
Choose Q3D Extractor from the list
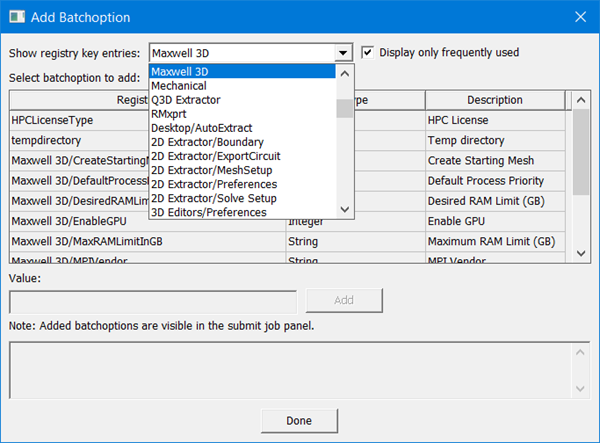(243, 100)
